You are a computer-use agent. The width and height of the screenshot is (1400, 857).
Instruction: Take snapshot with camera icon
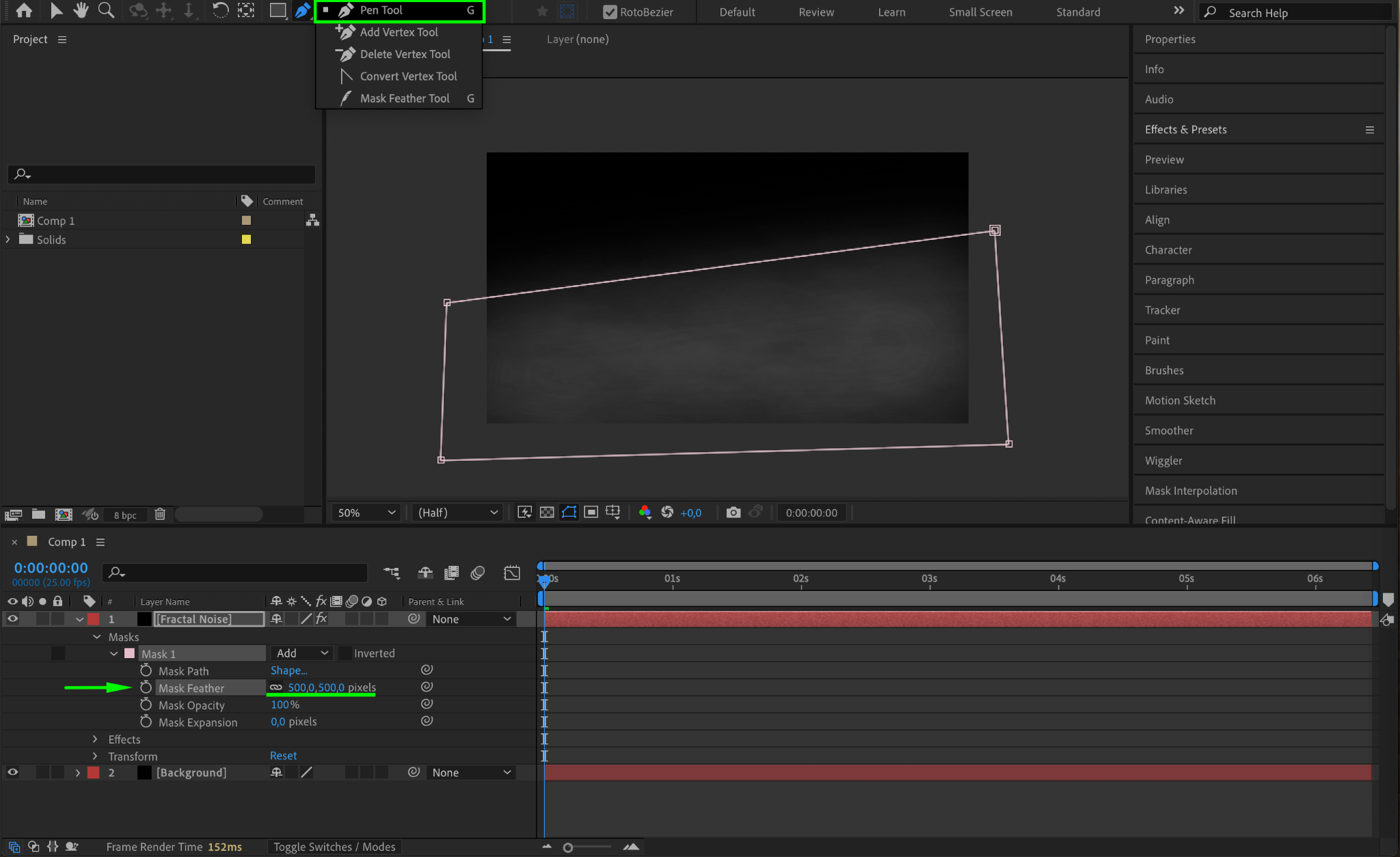[733, 513]
